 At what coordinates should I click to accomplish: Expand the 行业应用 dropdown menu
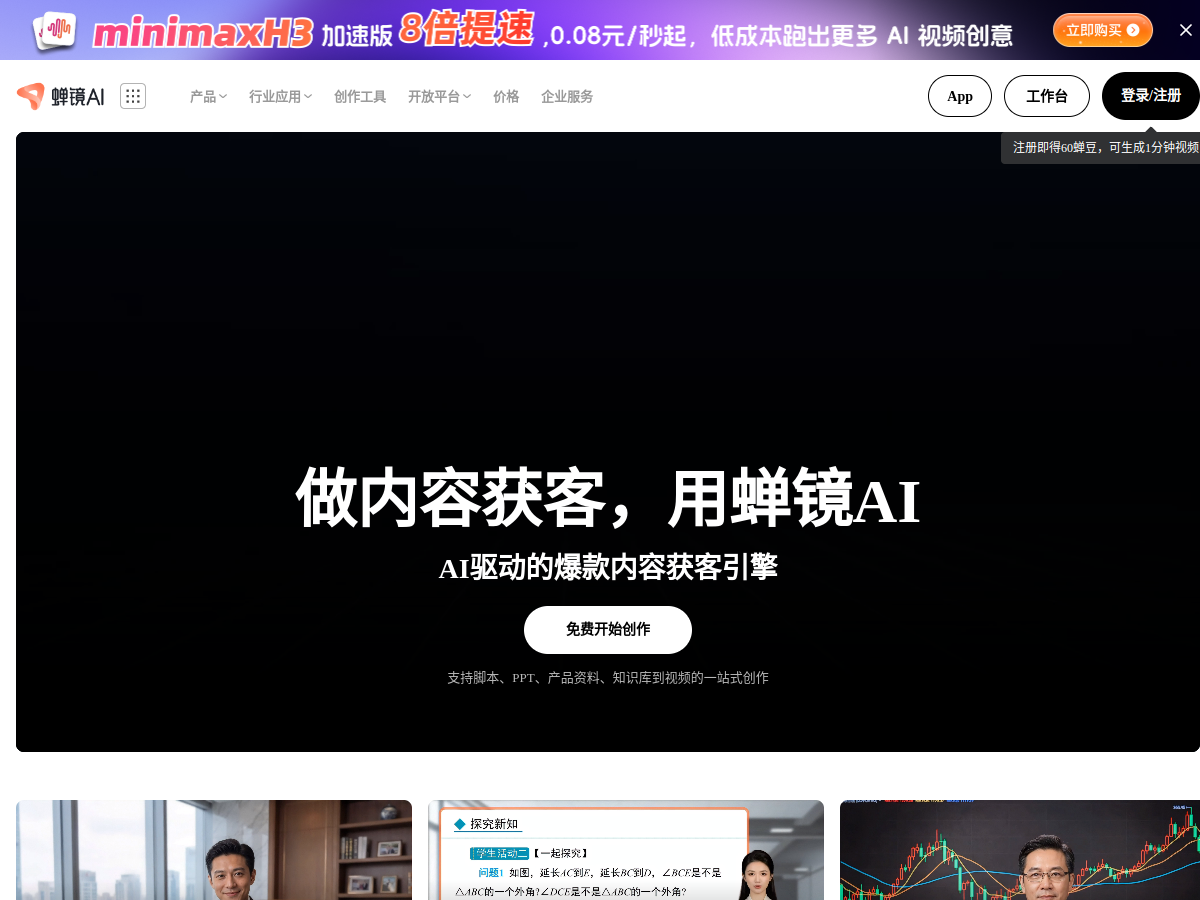pyautogui.click(x=280, y=96)
